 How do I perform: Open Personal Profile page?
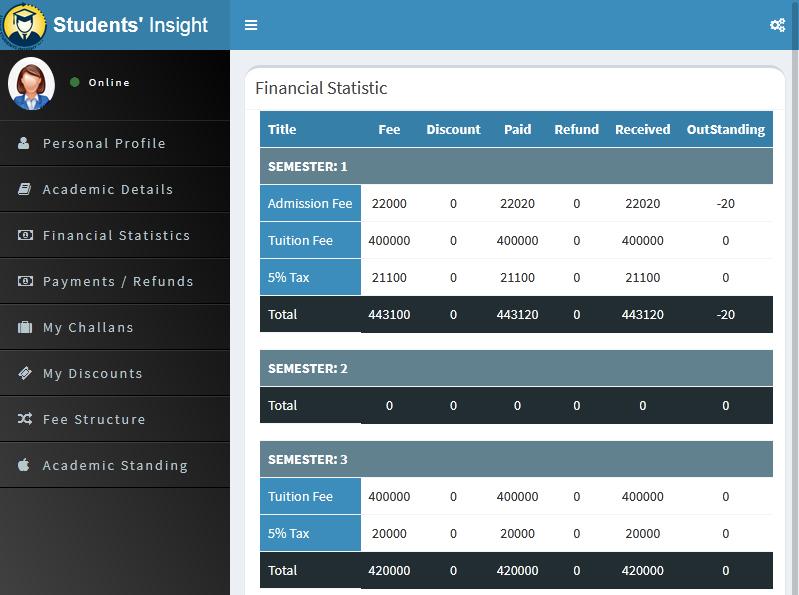[115, 143]
